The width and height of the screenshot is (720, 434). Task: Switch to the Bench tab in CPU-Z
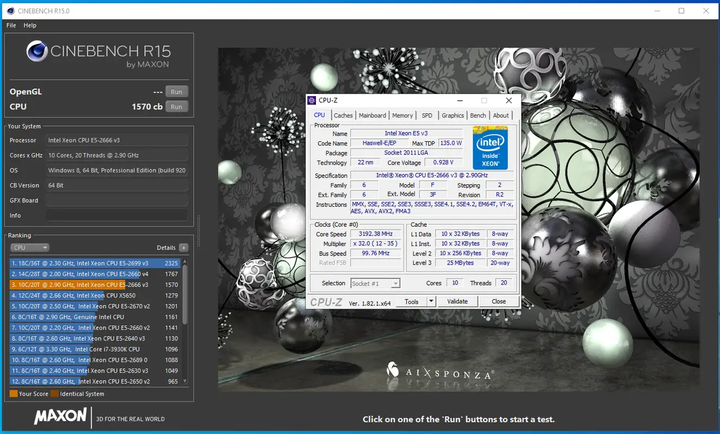[478, 116]
